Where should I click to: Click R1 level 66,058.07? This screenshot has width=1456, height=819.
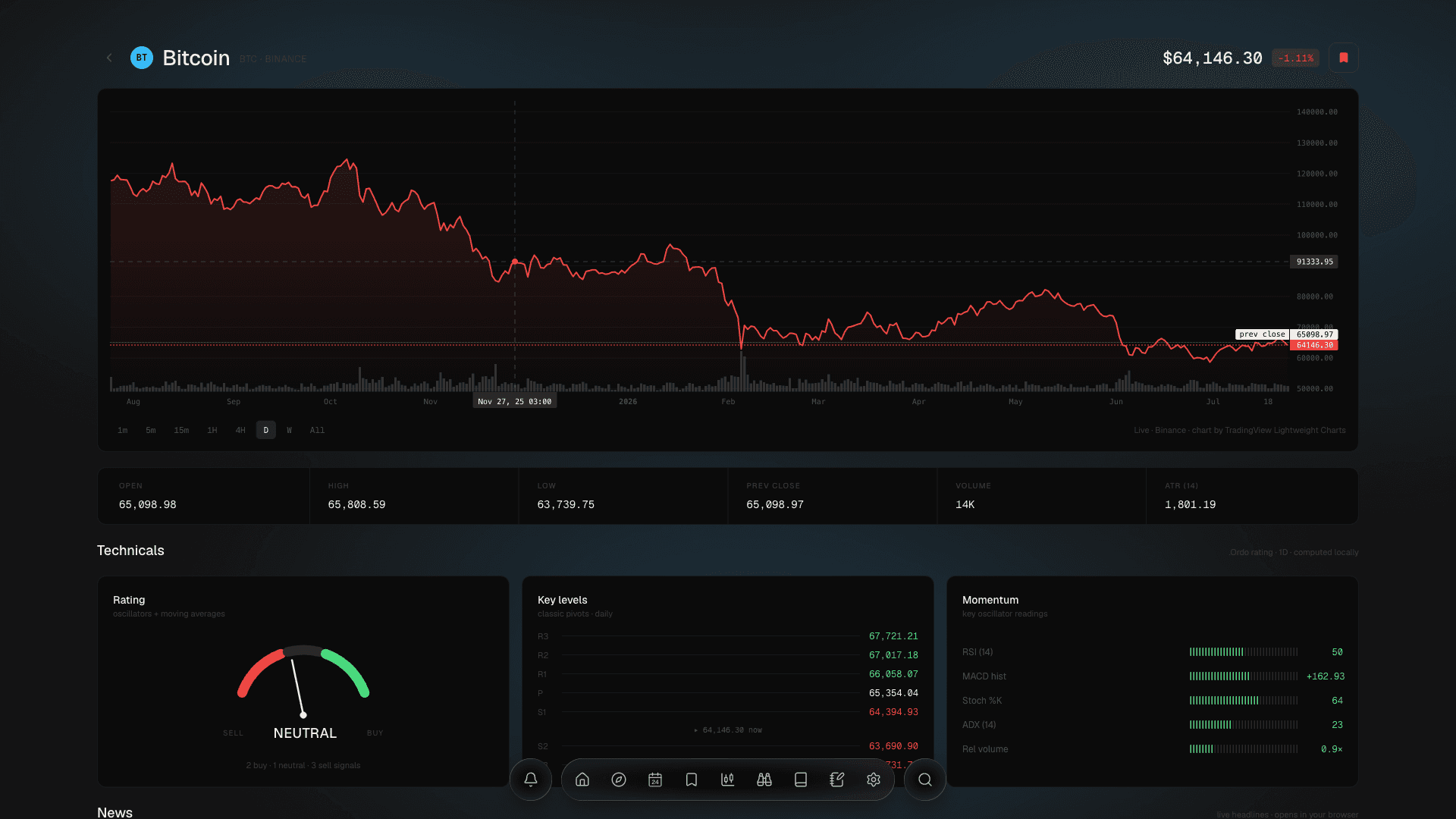(893, 674)
